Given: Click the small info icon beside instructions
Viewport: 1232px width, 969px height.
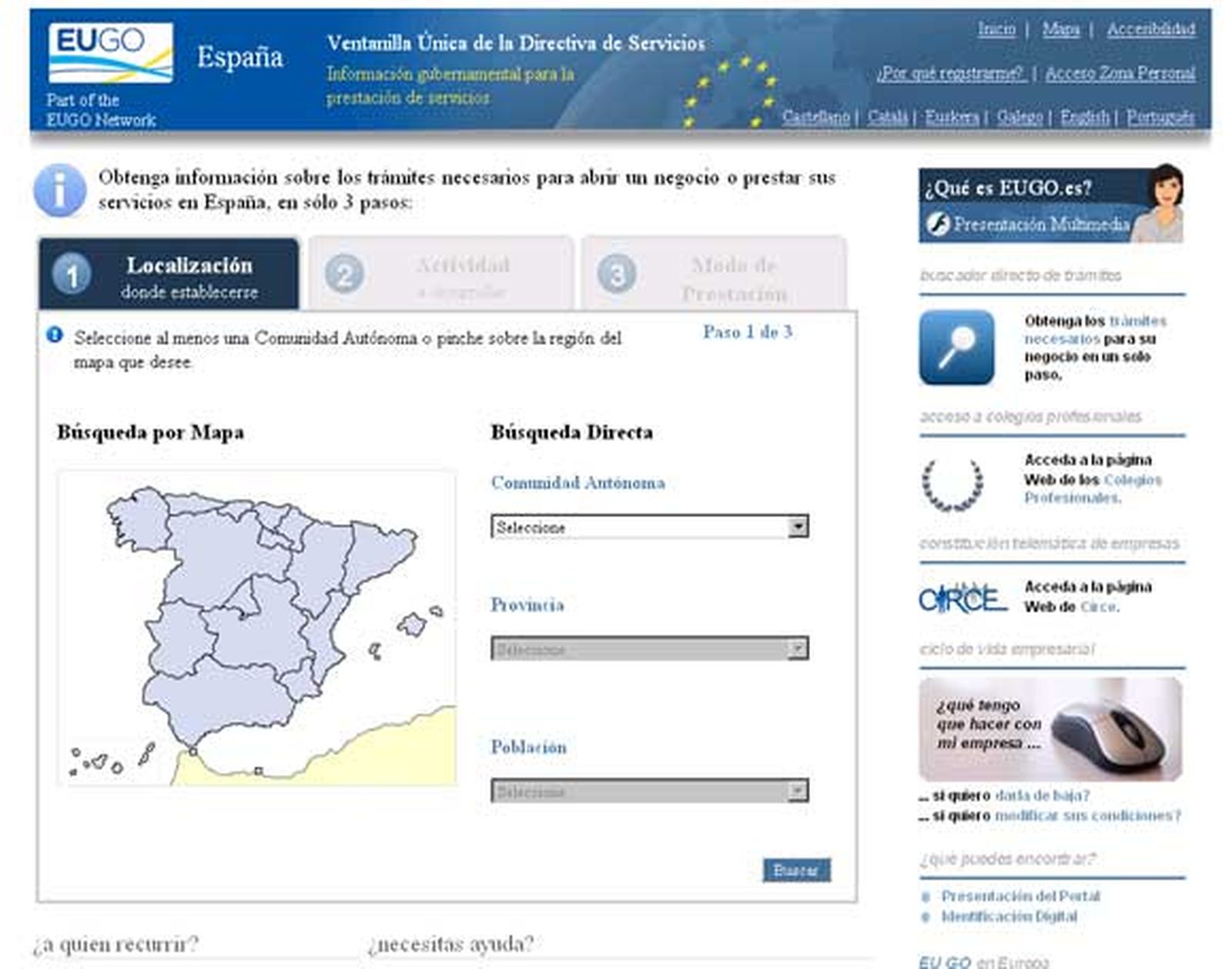Looking at the screenshot, I should point(54,335).
